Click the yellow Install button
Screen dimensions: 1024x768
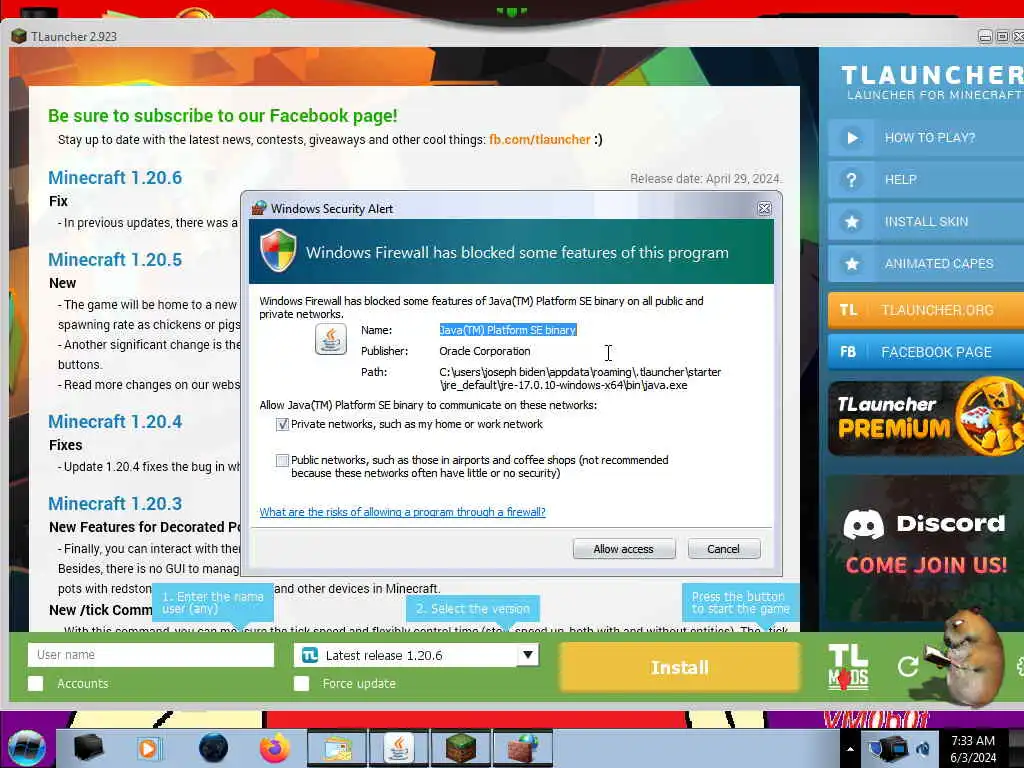point(680,667)
